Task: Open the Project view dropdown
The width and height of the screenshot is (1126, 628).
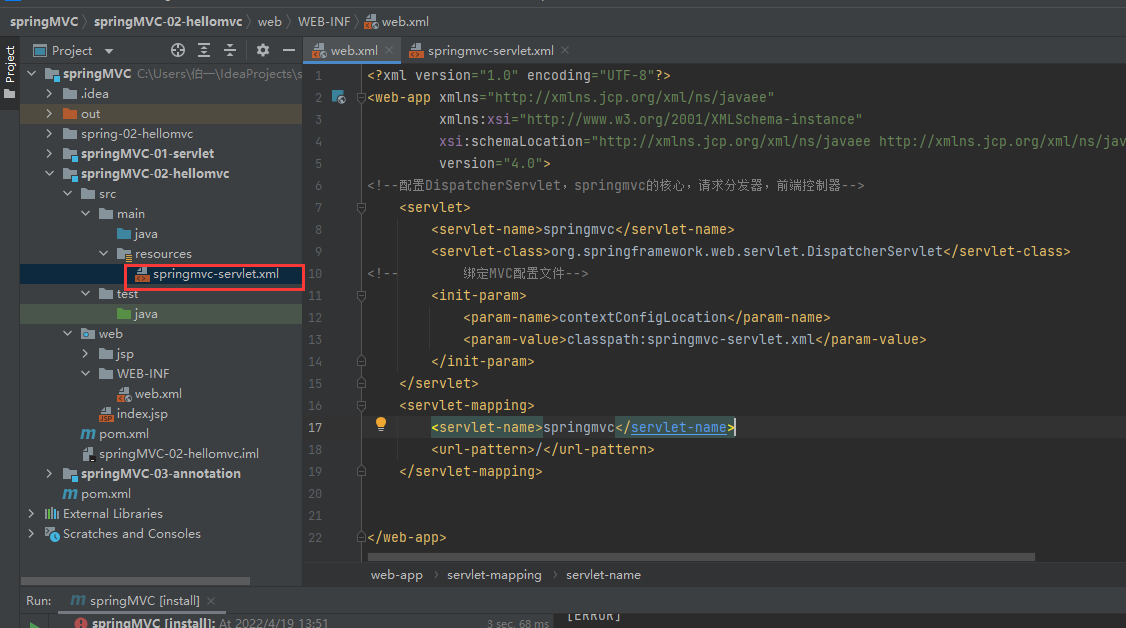Action: click(109, 51)
